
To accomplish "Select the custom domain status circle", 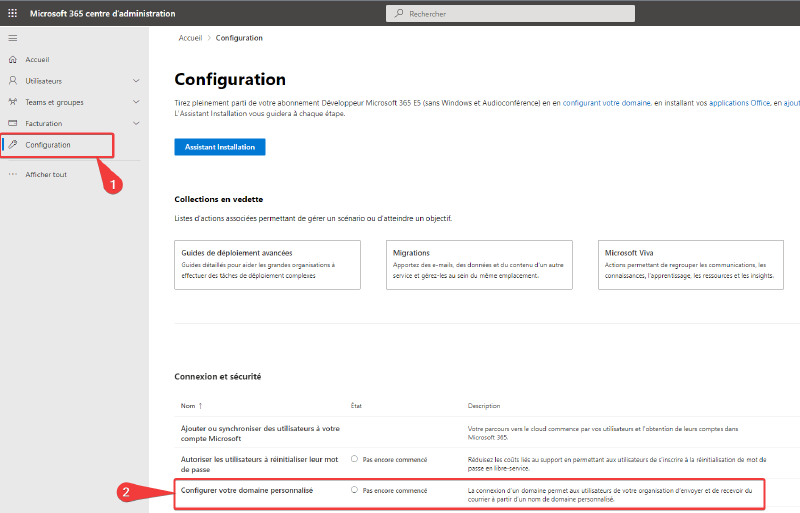I will [354, 490].
